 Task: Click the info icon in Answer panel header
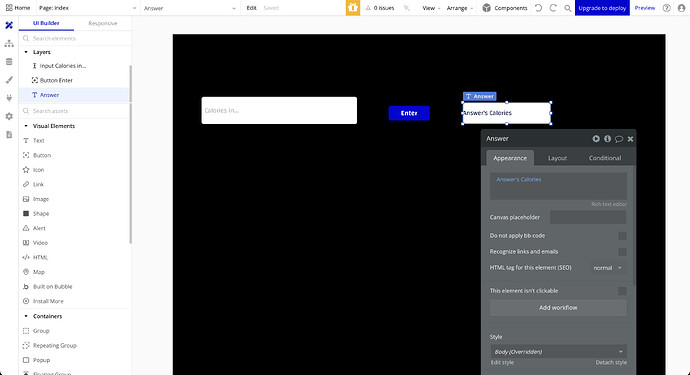[607, 139]
